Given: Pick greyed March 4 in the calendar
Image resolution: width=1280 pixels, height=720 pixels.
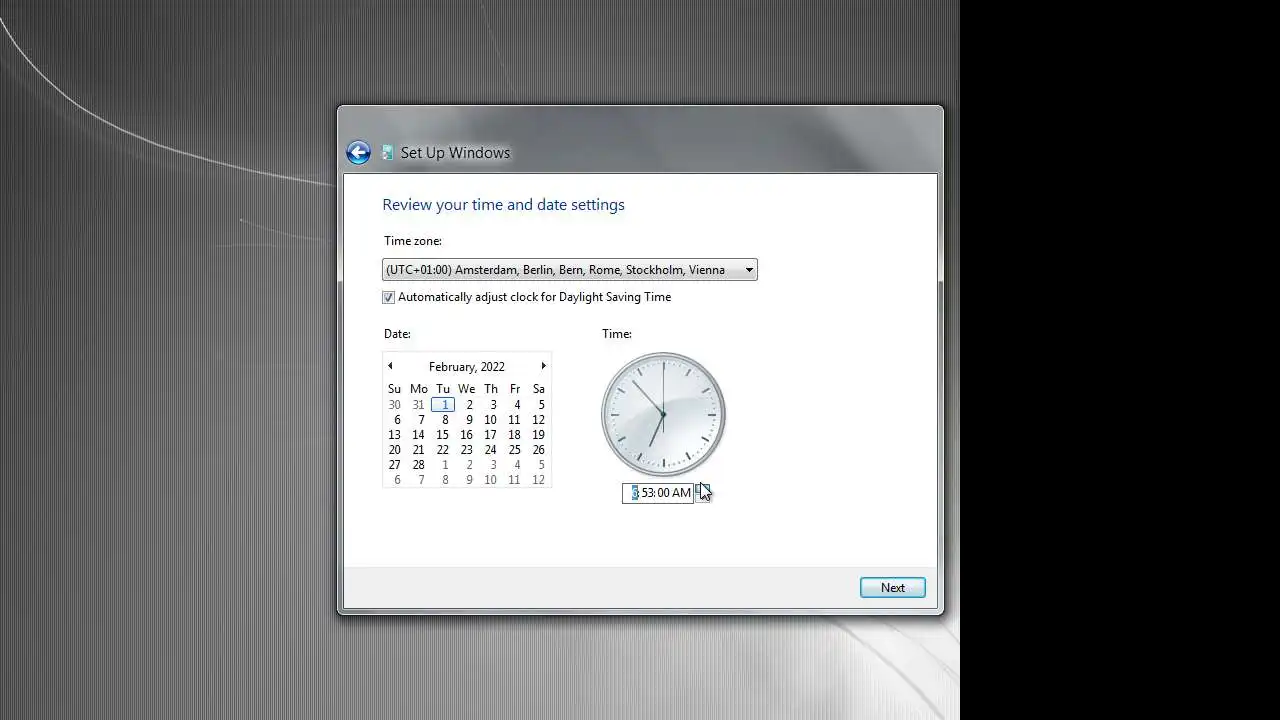Looking at the screenshot, I should (515, 465).
